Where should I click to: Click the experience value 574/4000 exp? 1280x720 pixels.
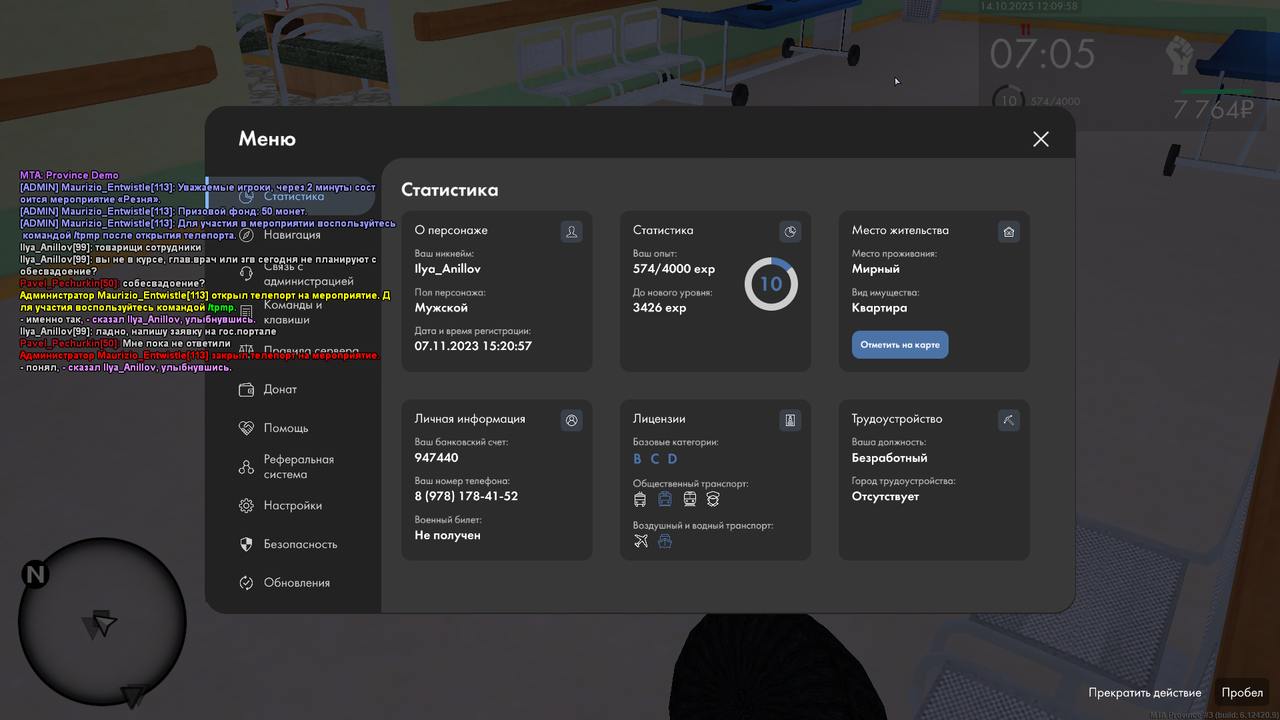coord(674,269)
